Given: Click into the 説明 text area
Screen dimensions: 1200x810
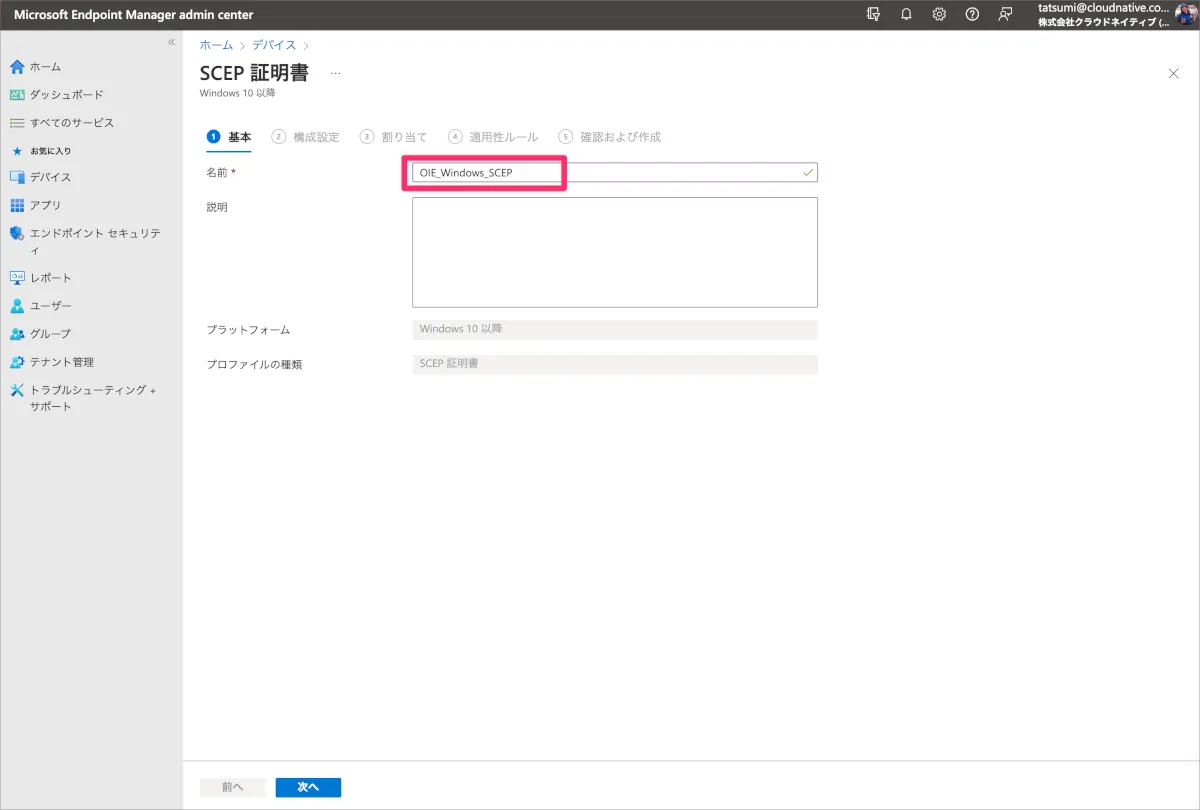Looking at the screenshot, I should [x=614, y=252].
